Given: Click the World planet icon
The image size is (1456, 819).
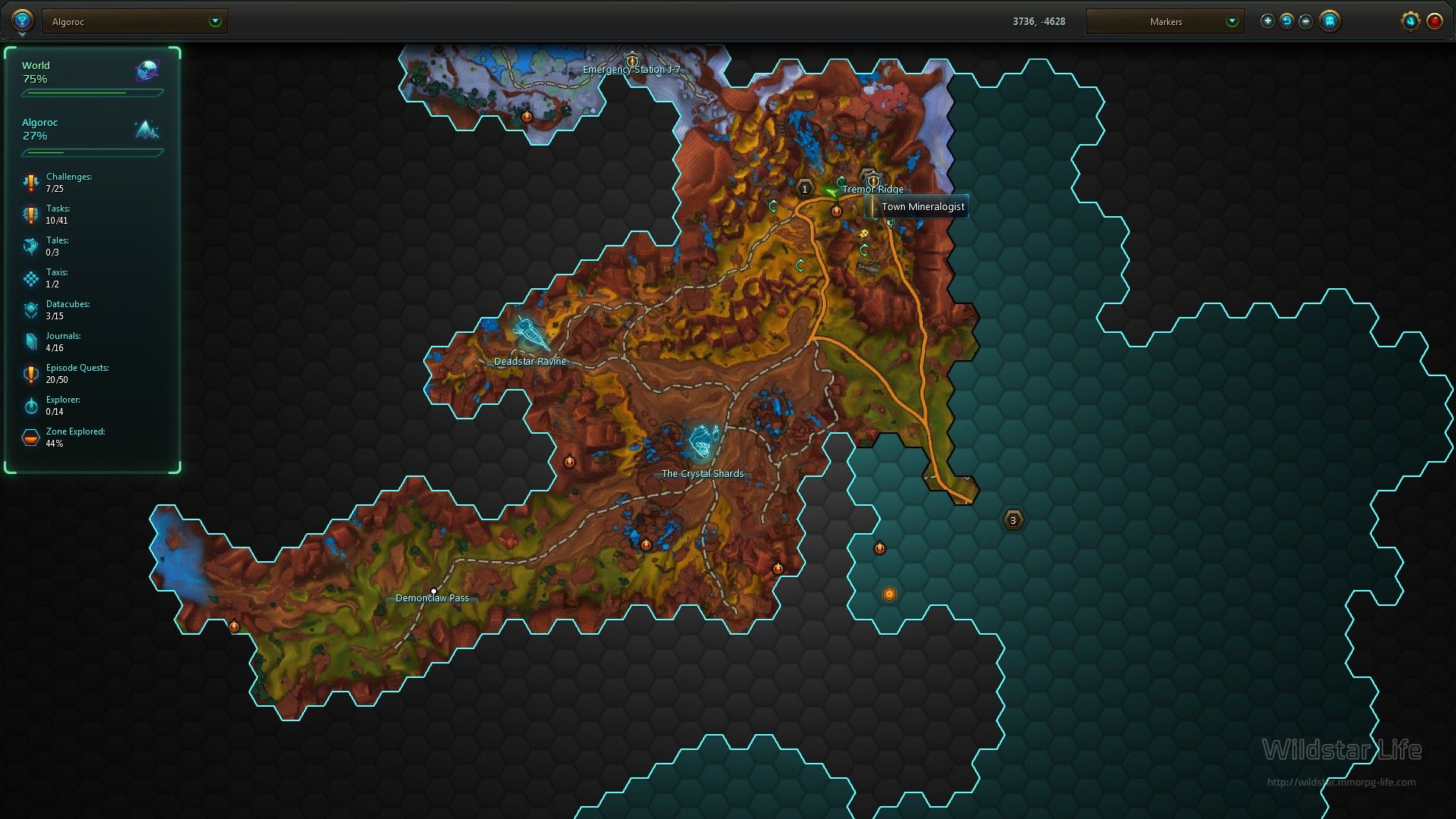Looking at the screenshot, I should [x=147, y=71].
